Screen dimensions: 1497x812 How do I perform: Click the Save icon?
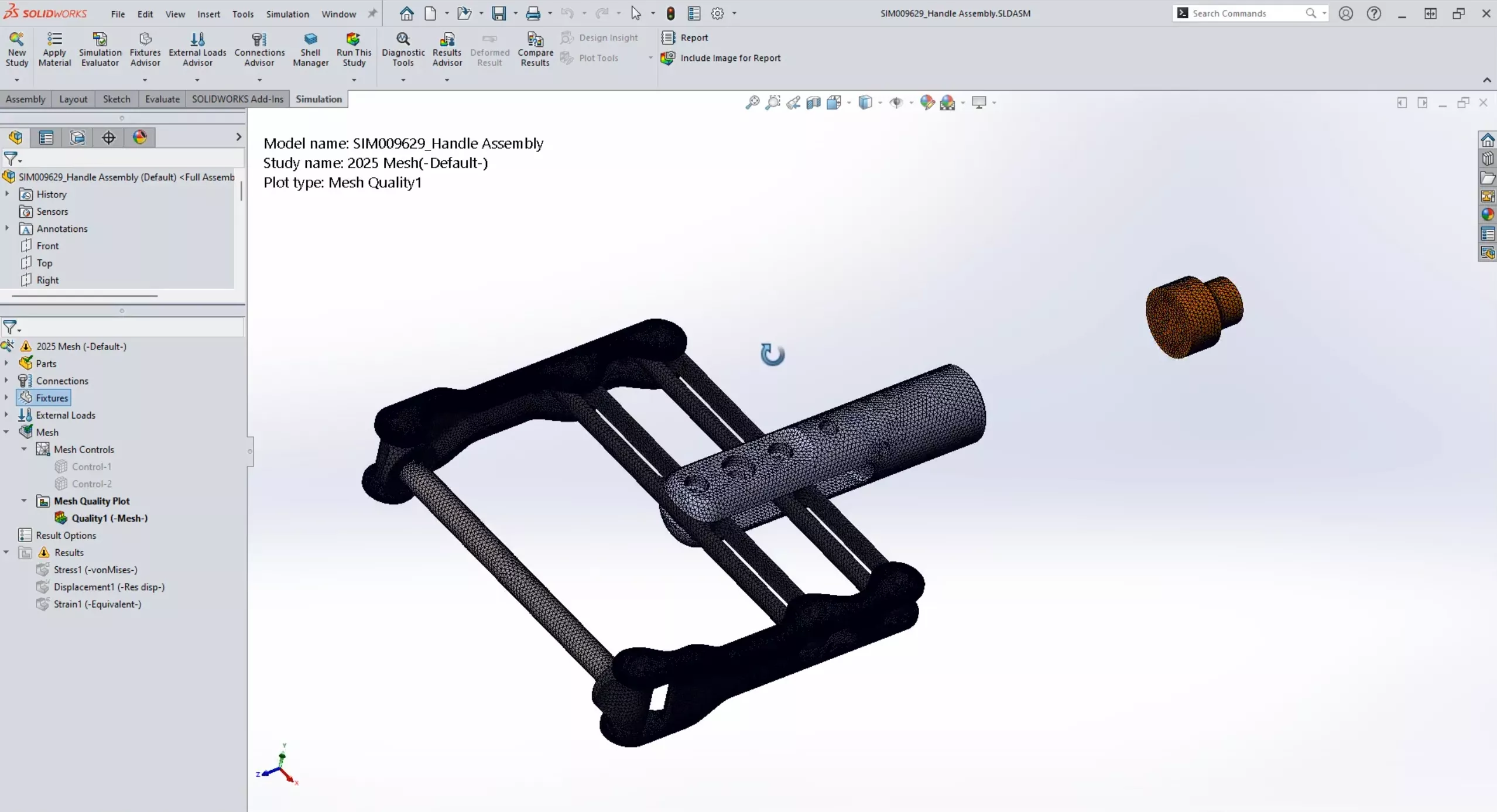[x=499, y=13]
